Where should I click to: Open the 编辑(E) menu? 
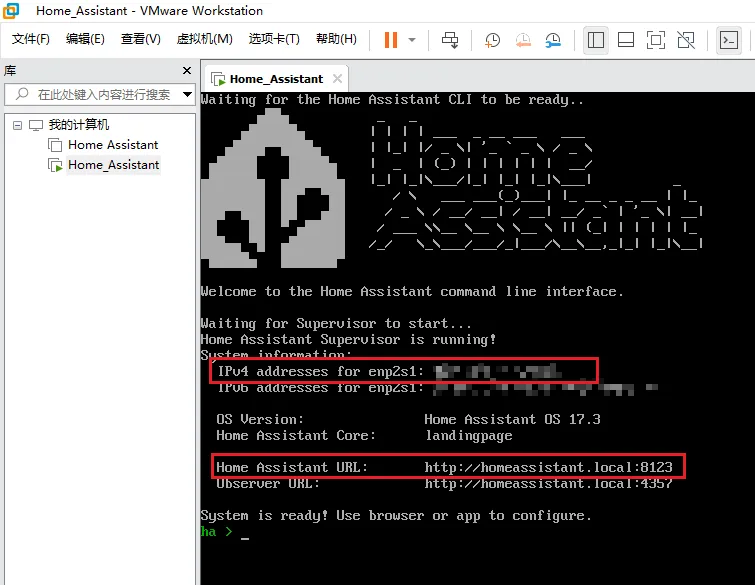click(85, 39)
